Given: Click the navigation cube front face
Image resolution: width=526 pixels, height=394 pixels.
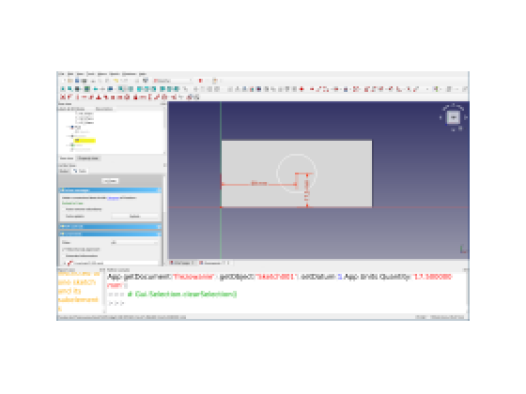Looking at the screenshot, I should click(x=453, y=117).
